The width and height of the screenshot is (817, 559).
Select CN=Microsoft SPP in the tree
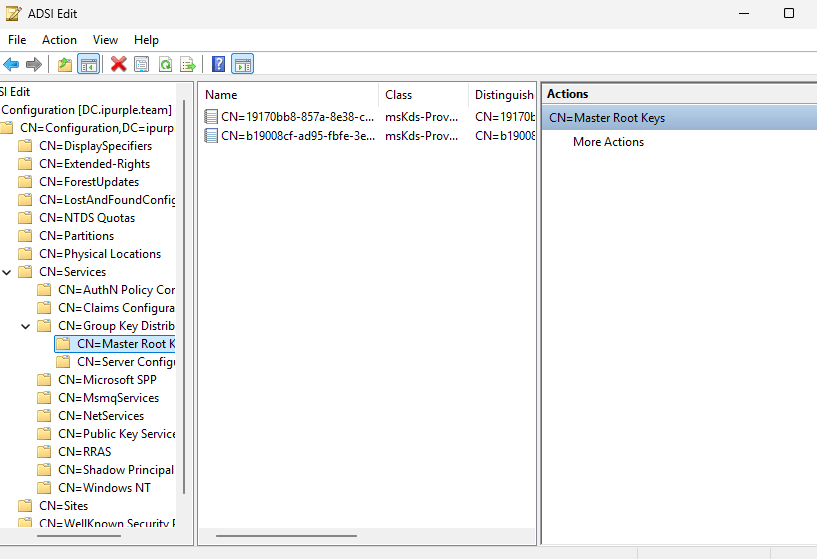click(106, 380)
